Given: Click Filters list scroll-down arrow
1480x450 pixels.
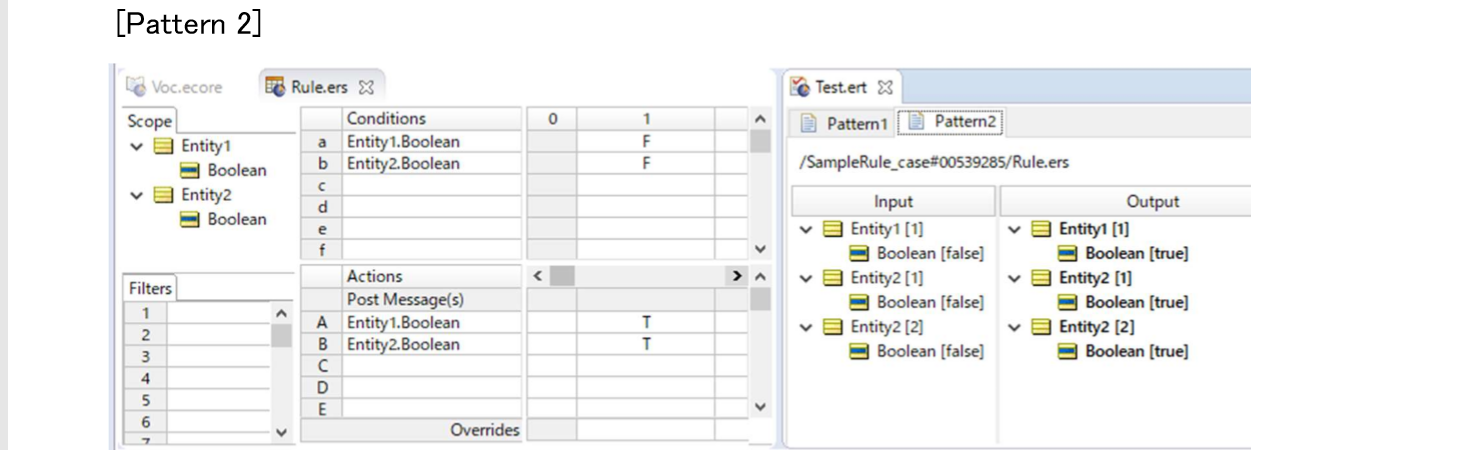Looking at the screenshot, I should pyautogui.click(x=281, y=433).
